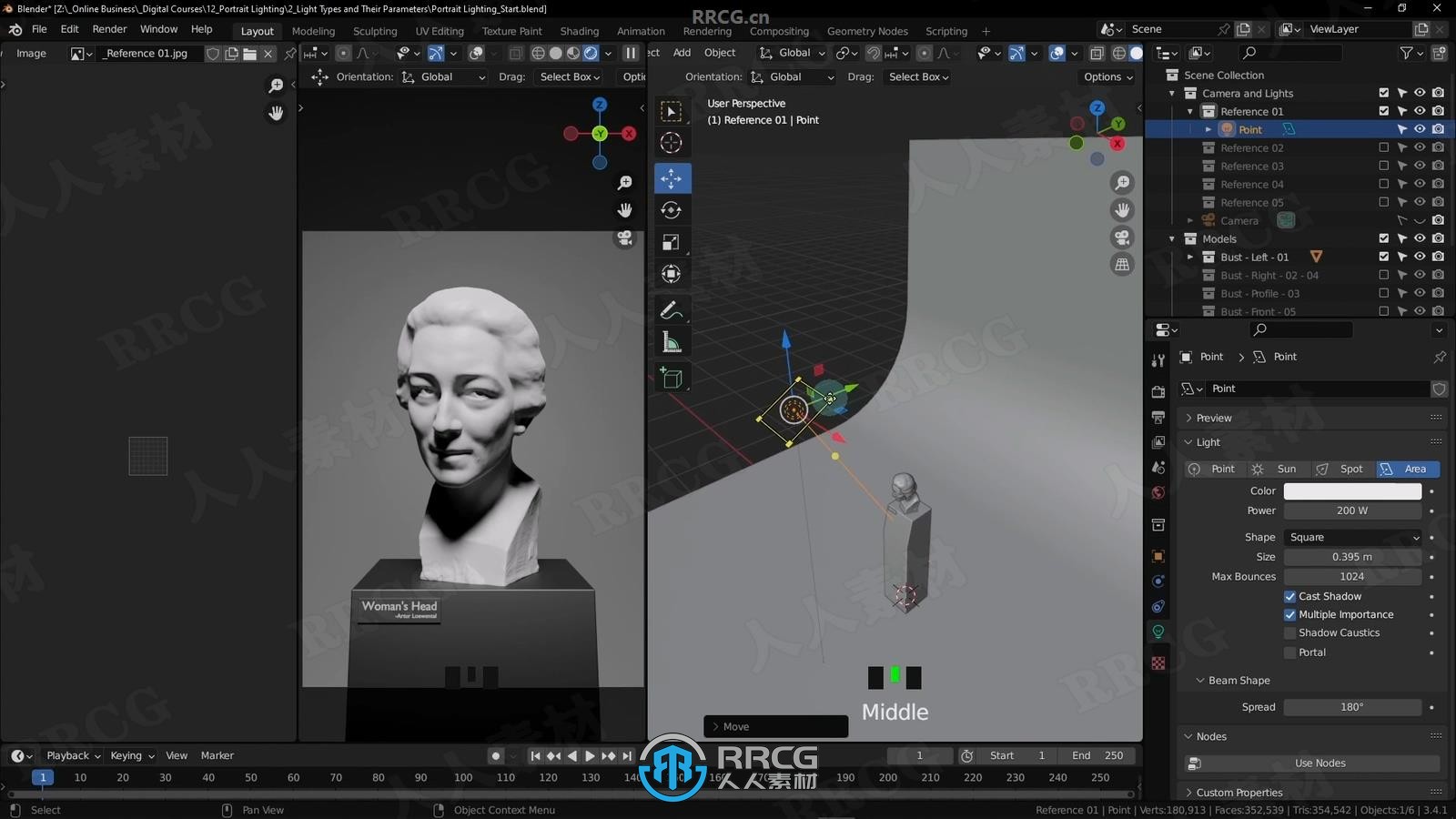This screenshot has width=1456, height=819.
Task: Set light type to Spot
Action: click(x=1343, y=470)
